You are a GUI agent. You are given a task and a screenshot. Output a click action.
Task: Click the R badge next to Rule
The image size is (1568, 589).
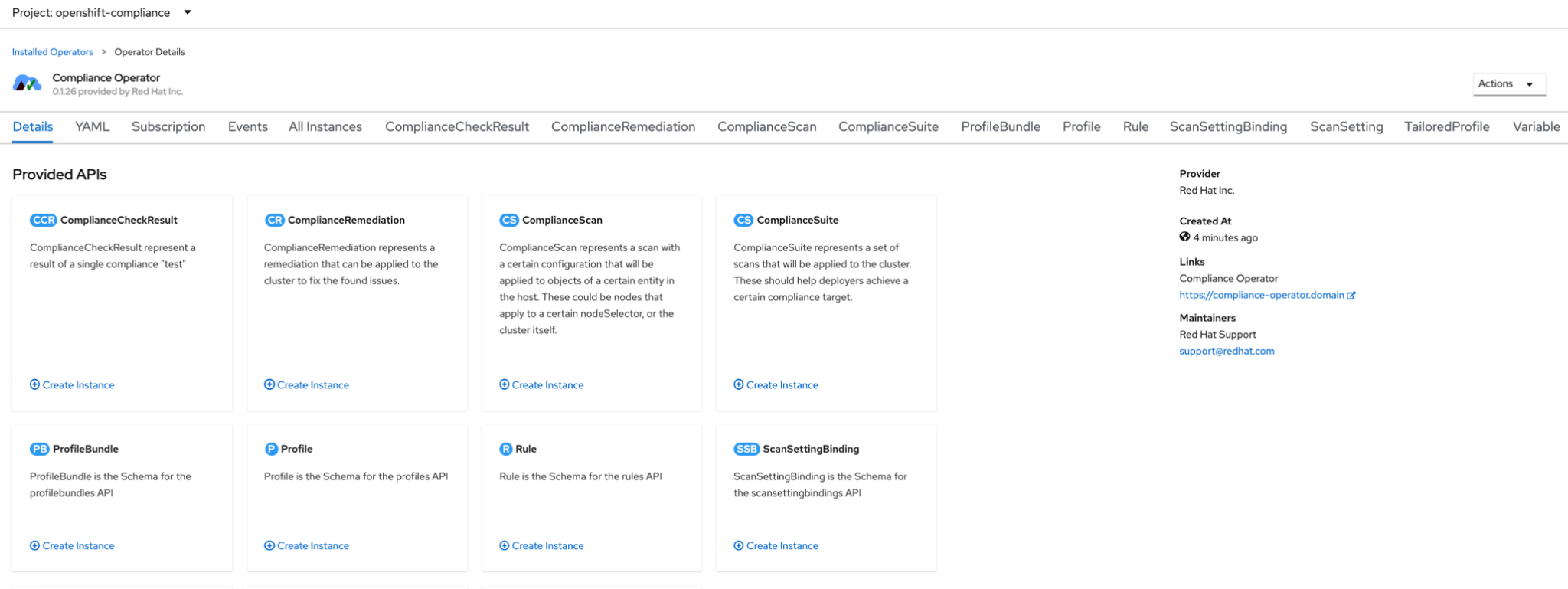[x=505, y=449]
